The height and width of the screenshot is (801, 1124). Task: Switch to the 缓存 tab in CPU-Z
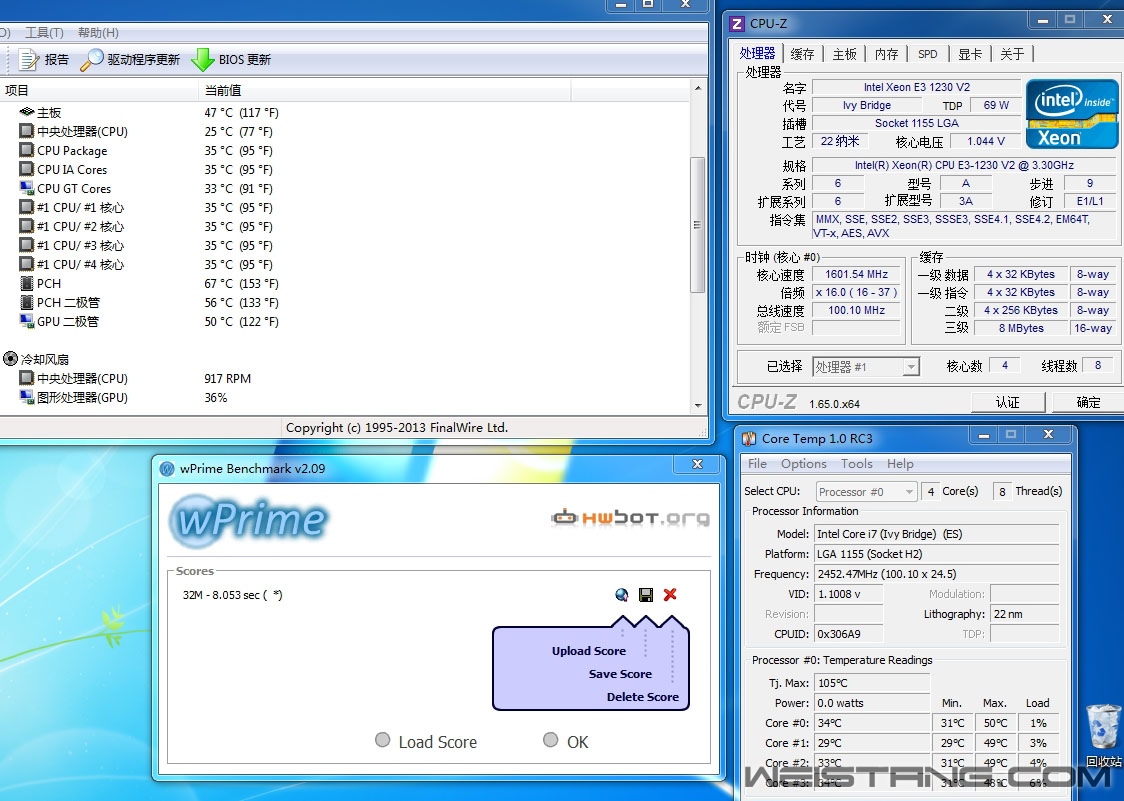click(x=802, y=54)
